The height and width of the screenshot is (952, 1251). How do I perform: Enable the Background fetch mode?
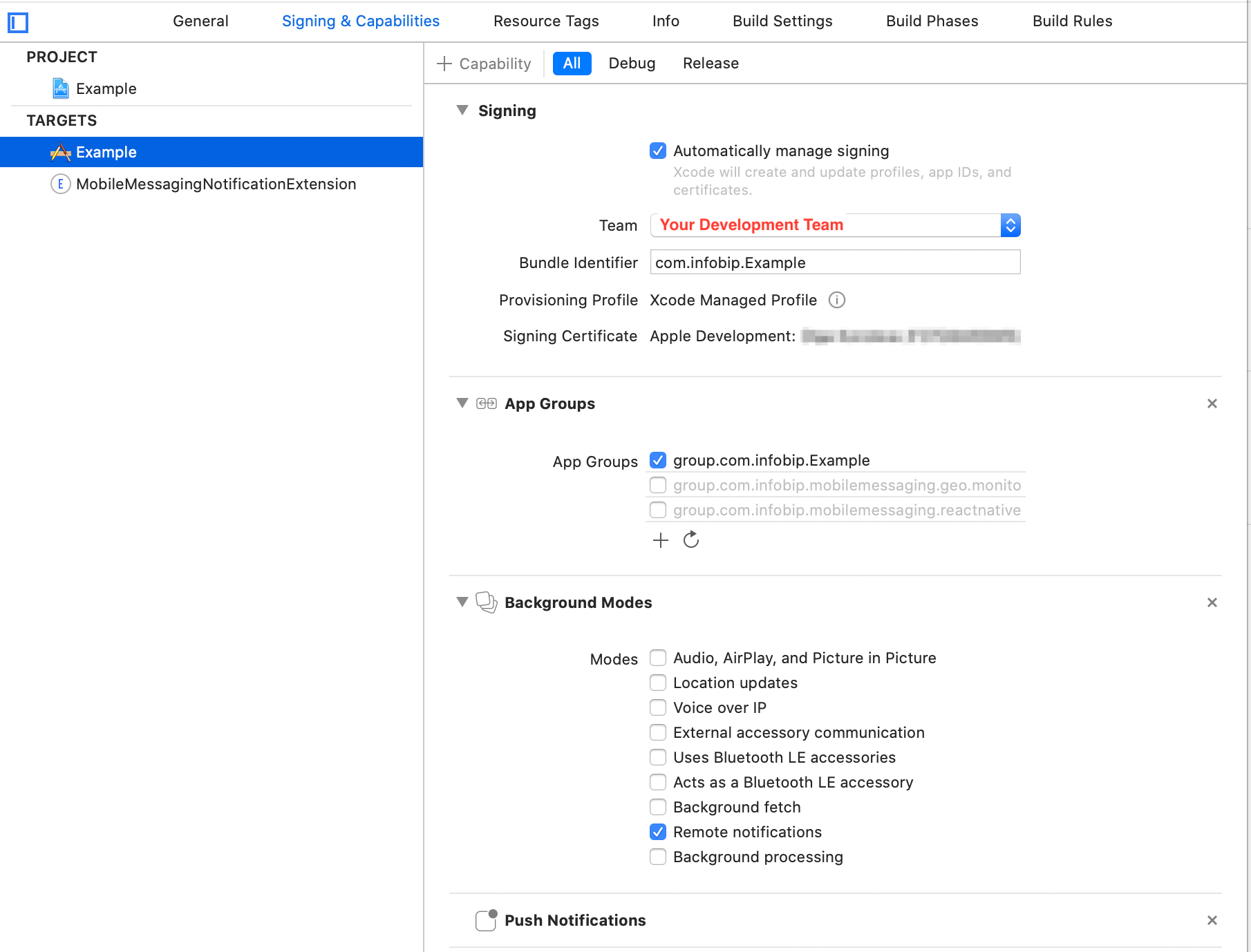(x=657, y=807)
